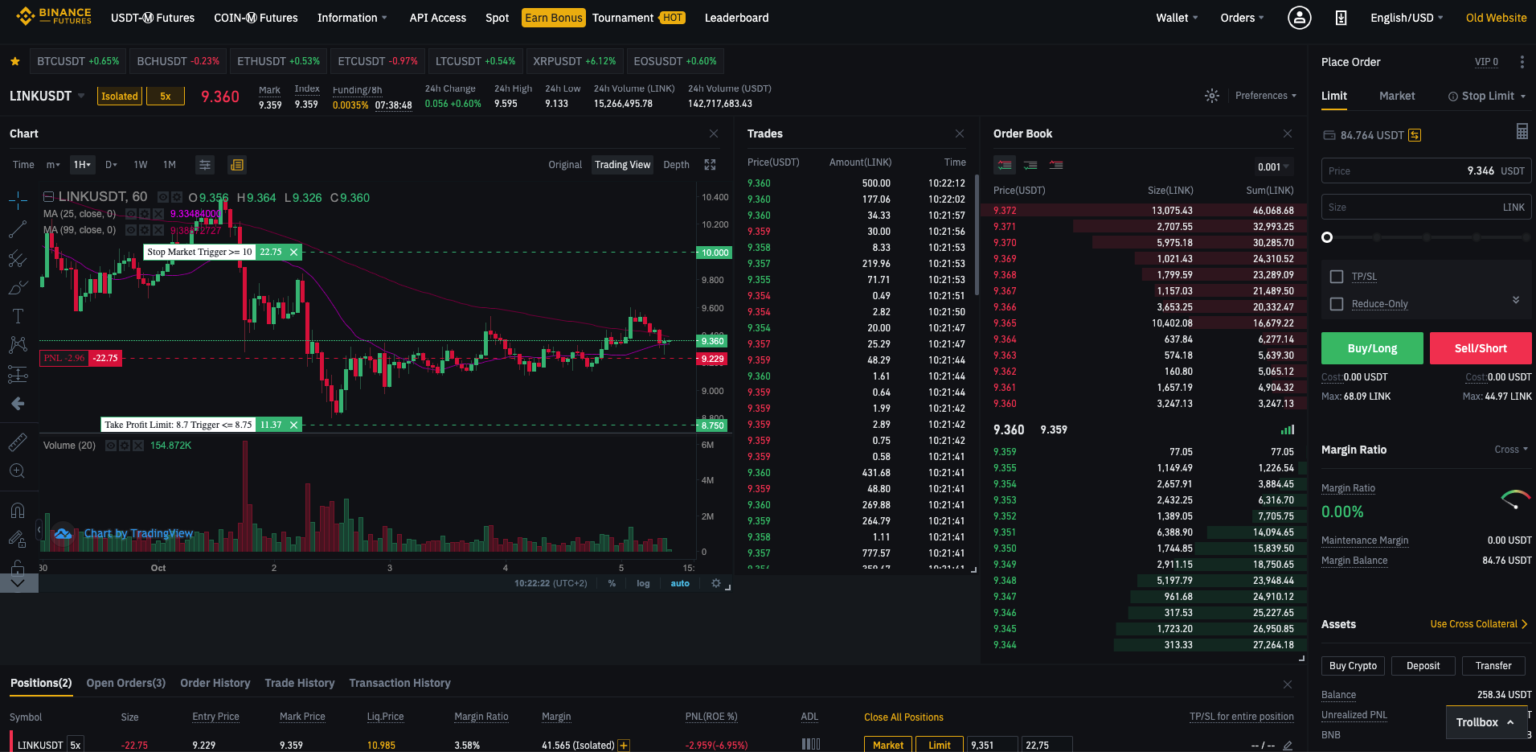Check the Reduce-Only option
Viewport: 1536px width, 752px height.
pyautogui.click(x=1336, y=304)
